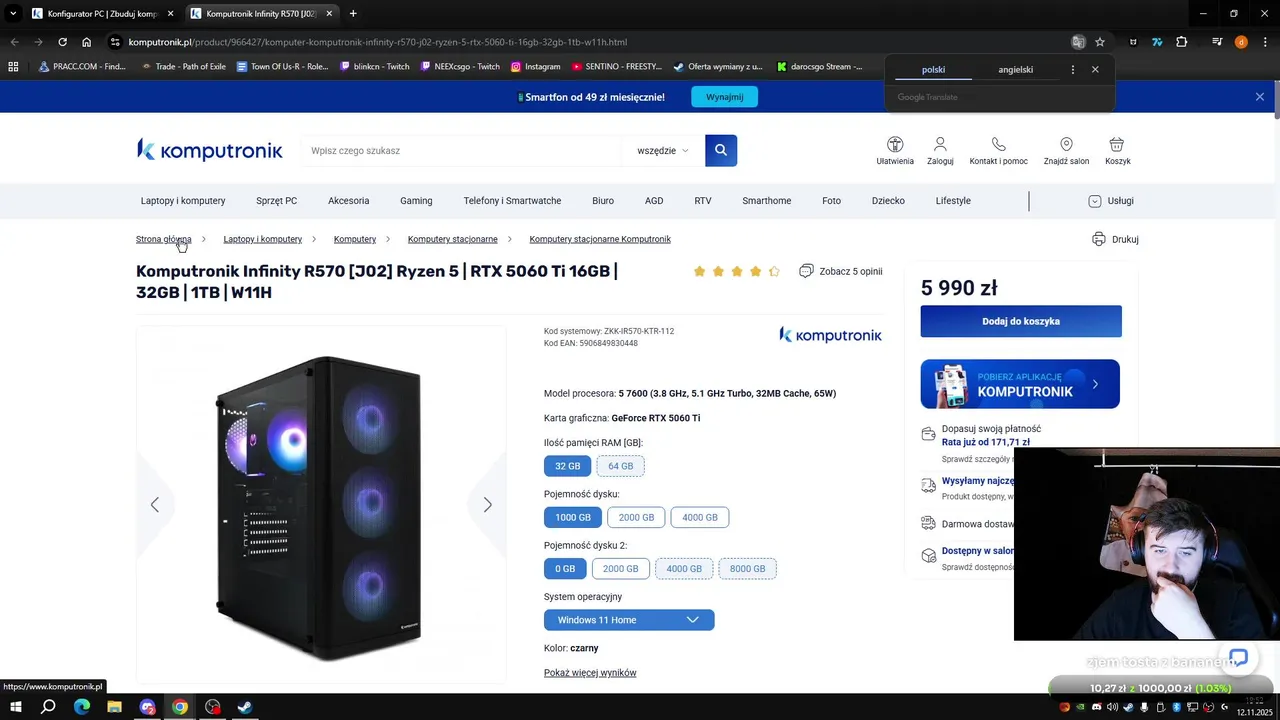The height and width of the screenshot is (720, 1280).
Task: Close the blue promo banner
Action: (1260, 97)
